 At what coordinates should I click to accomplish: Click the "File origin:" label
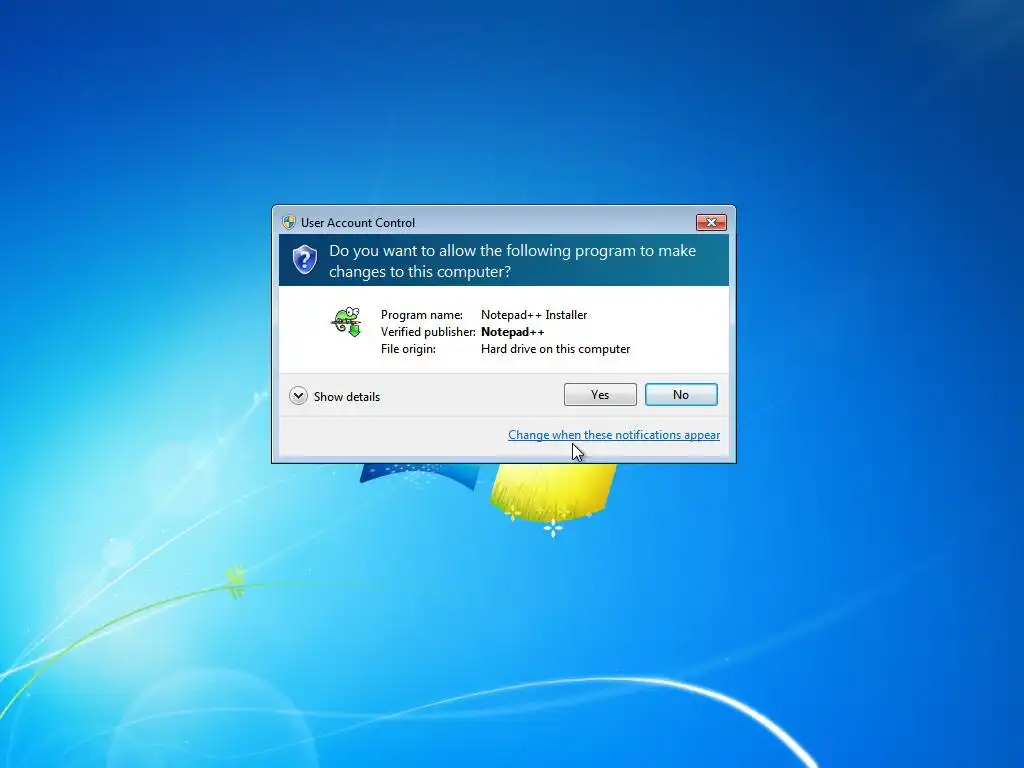click(408, 349)
